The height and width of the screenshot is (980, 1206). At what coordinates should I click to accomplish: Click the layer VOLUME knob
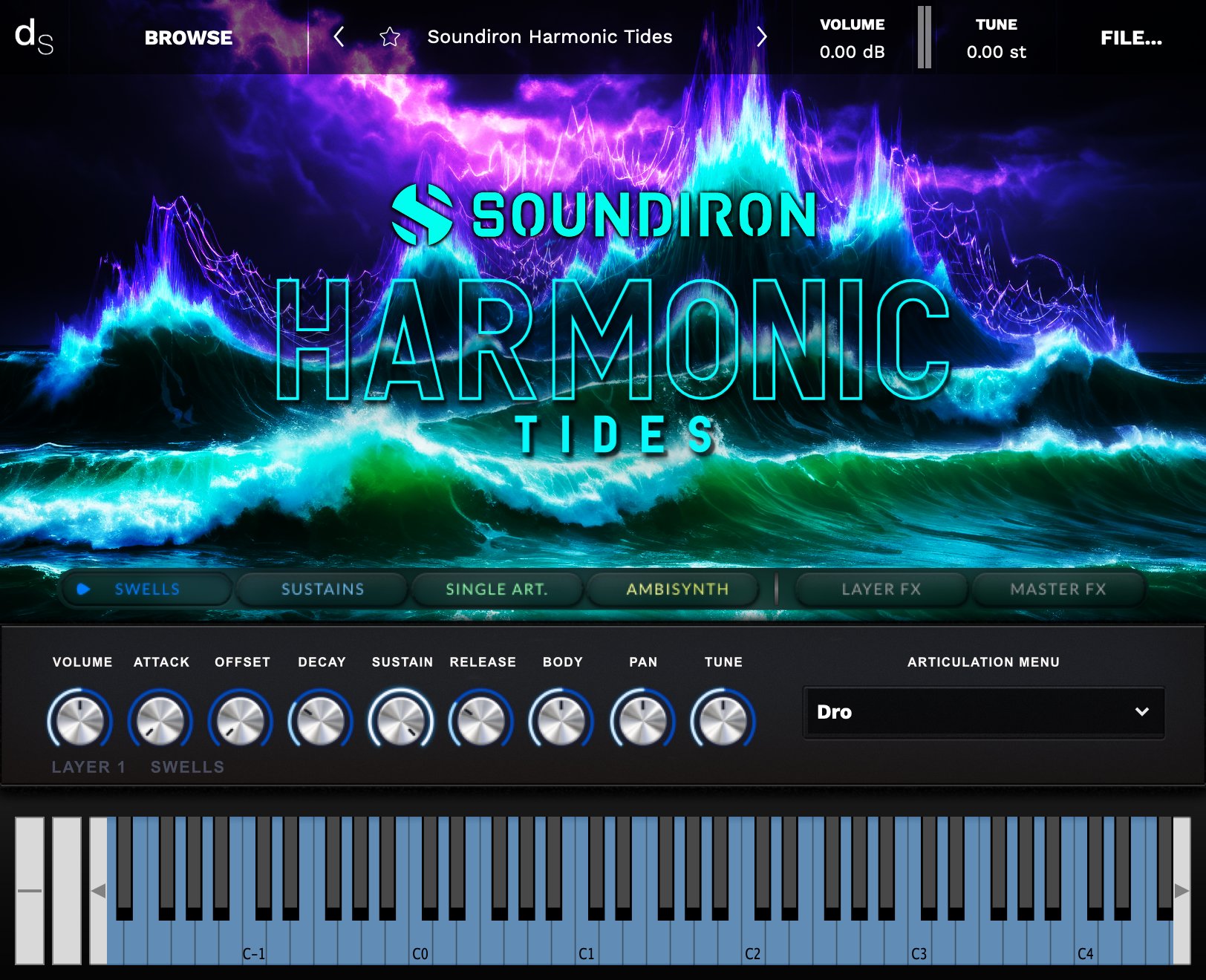point(79,719)
